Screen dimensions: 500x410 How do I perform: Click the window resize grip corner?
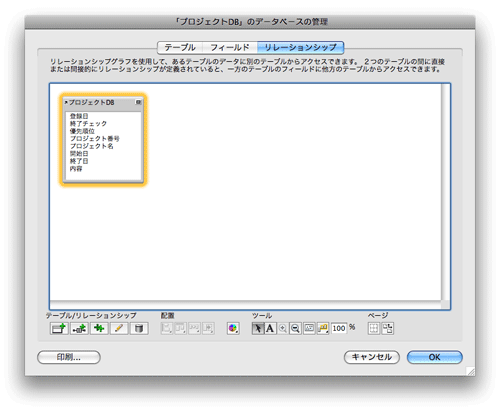(470, 371)
